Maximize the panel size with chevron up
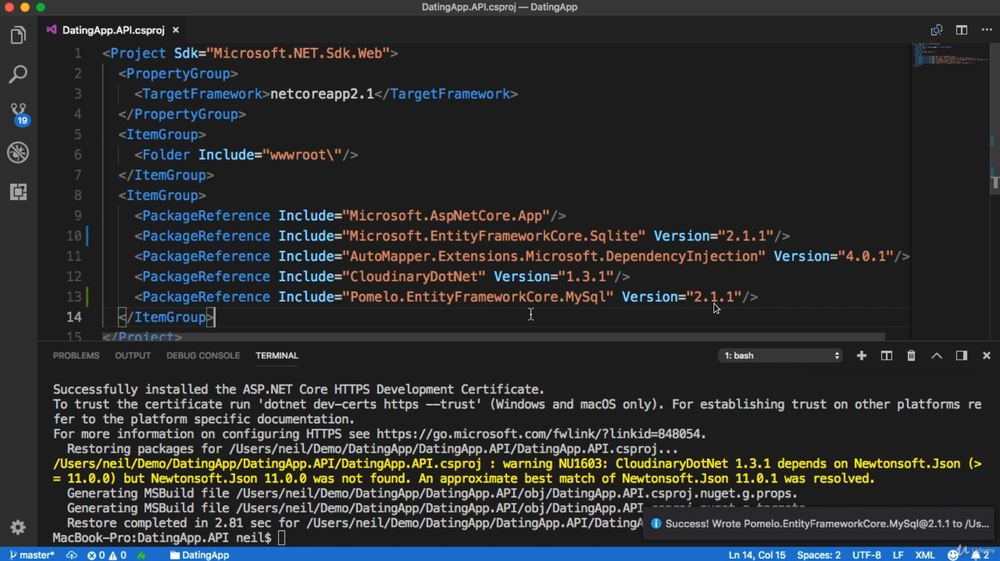The width and height of the screenshot is (1000, 561). click(x=936, y=356)
